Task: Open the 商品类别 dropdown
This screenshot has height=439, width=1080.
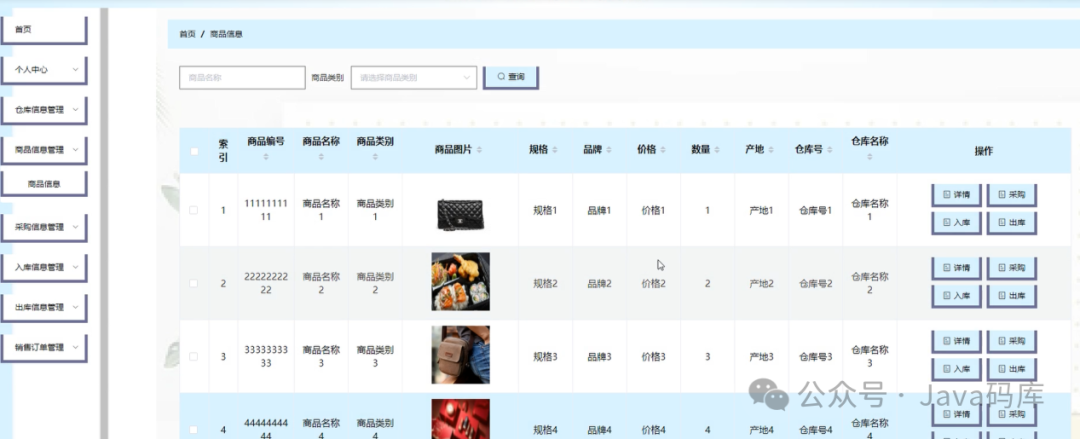Action: (x=413, y=78)
